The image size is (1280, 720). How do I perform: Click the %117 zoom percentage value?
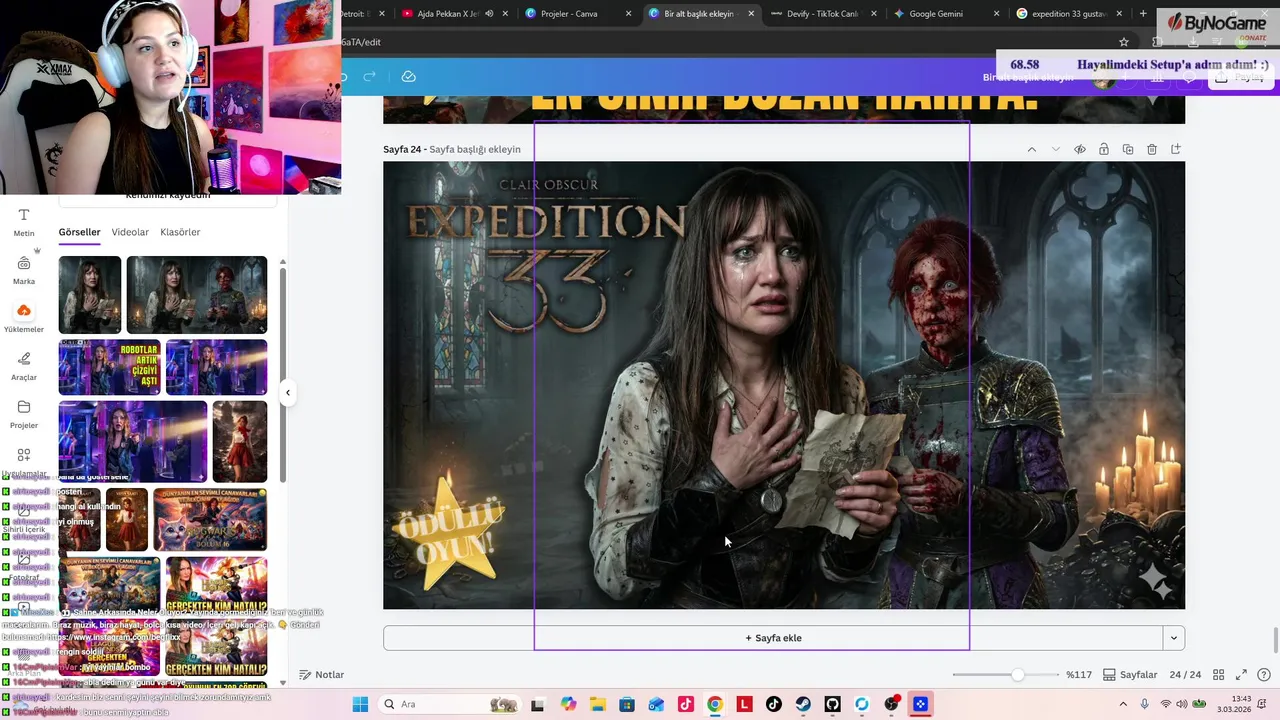[x=1078, y=675]
